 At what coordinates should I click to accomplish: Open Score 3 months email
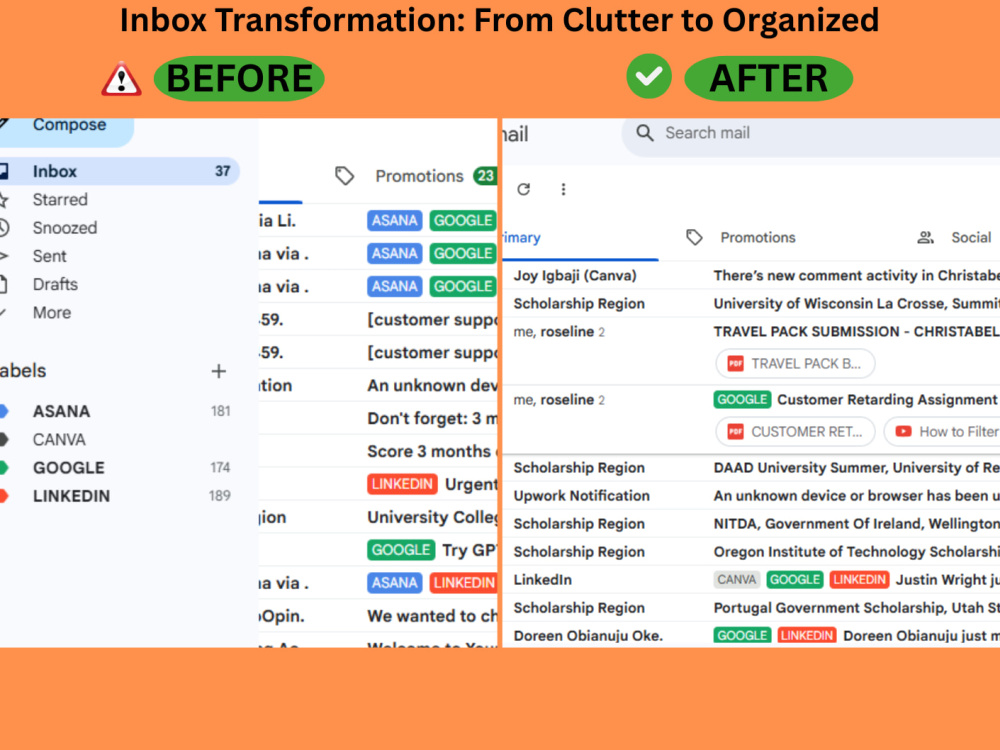378,451
